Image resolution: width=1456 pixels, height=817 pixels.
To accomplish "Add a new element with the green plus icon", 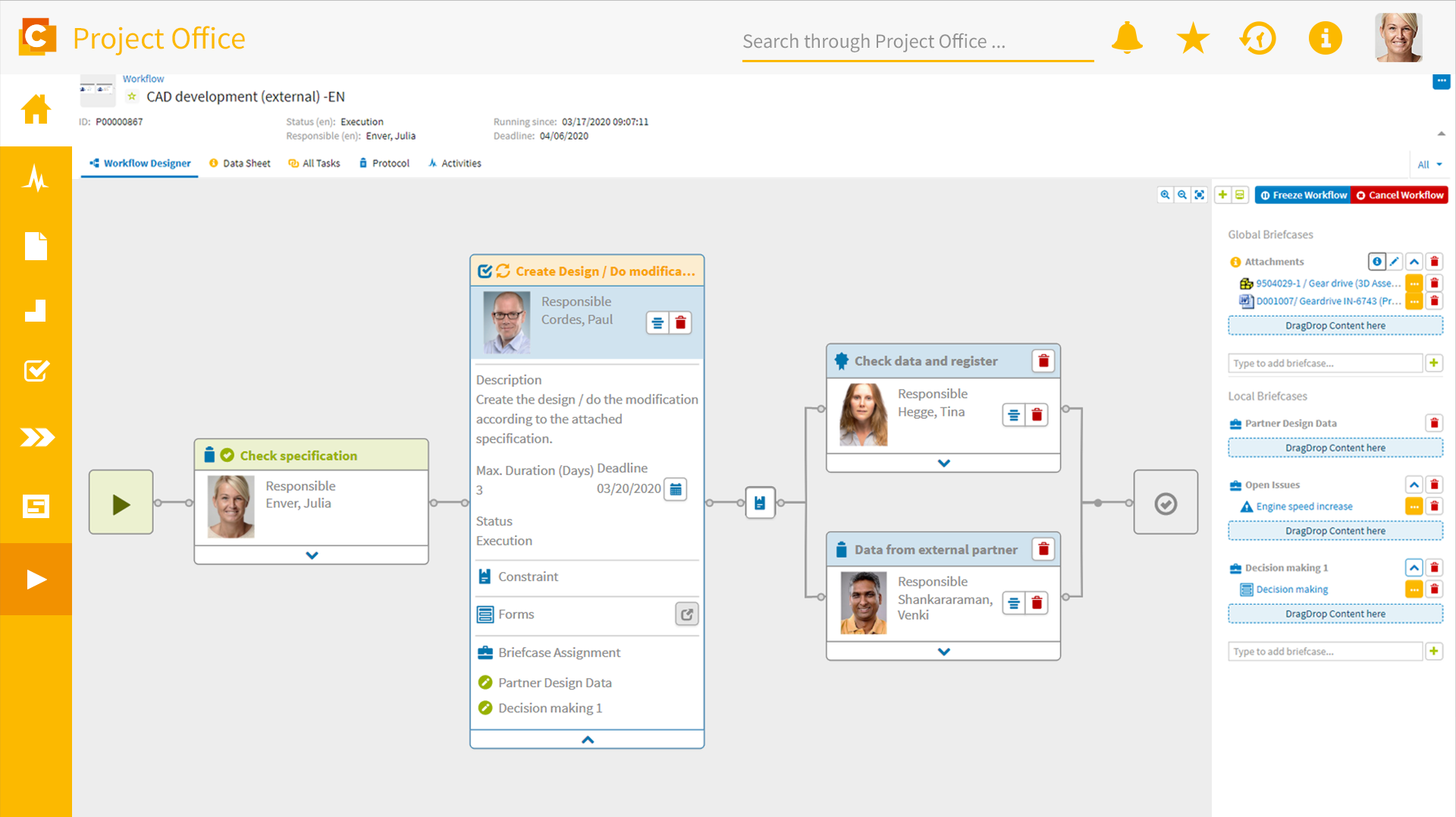I will pyautogui.click(x=1222, y=194).
